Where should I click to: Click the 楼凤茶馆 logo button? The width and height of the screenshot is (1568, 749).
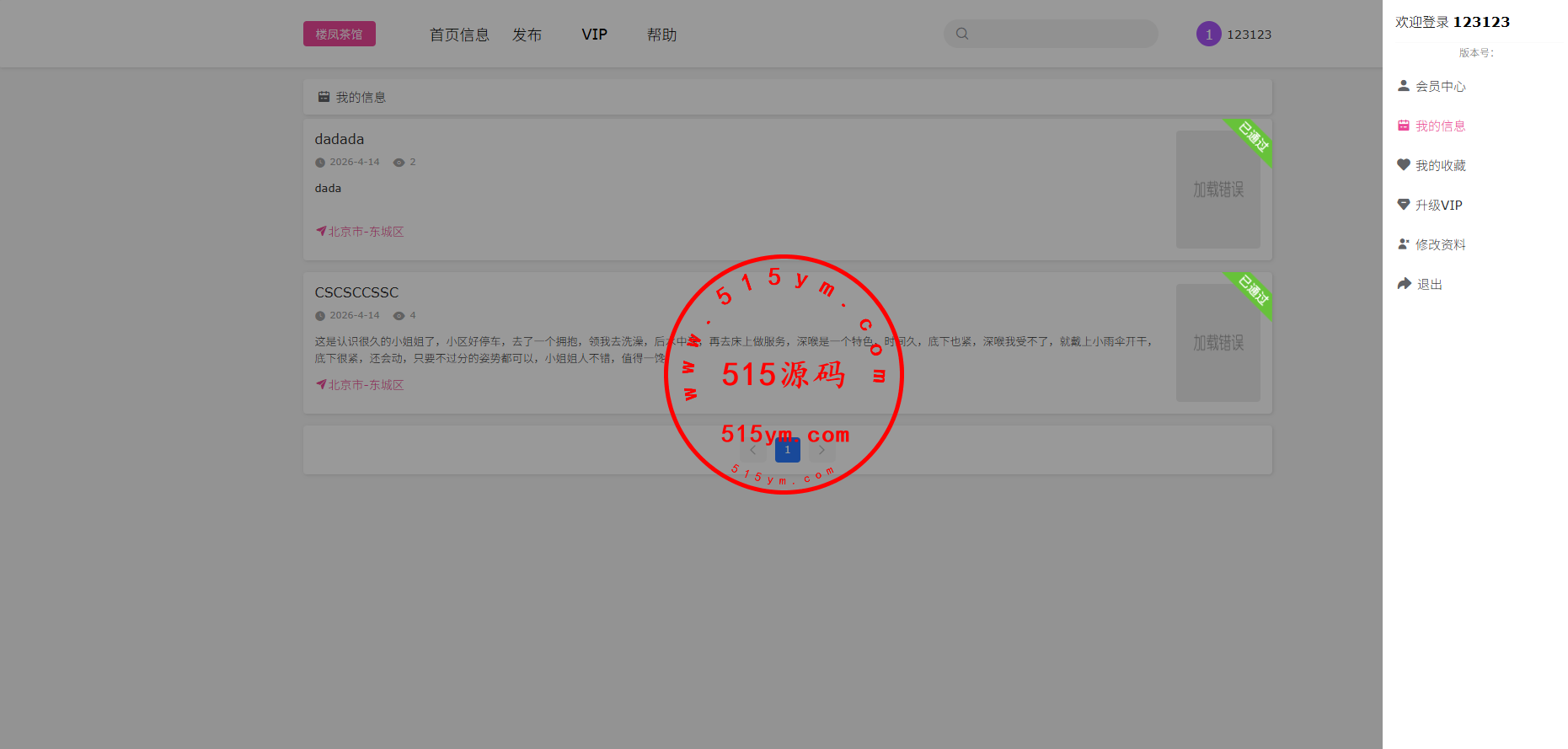(339, 34)
